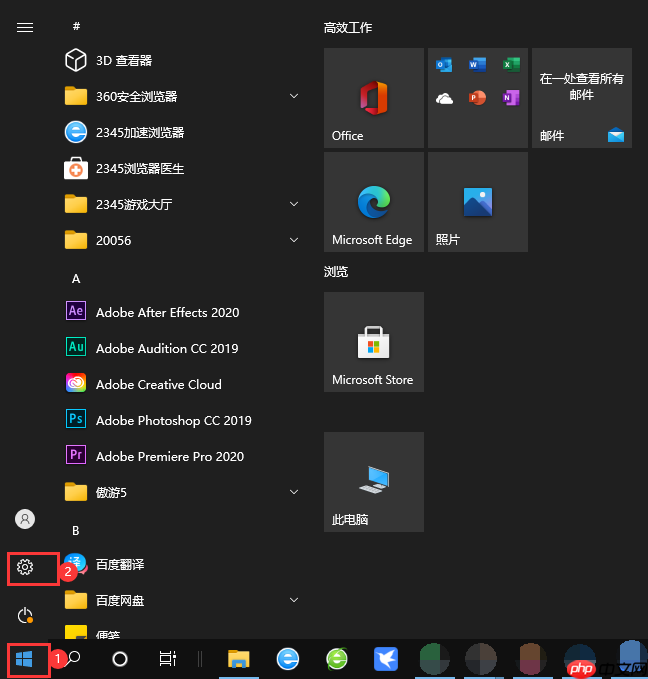648x679 pixels.
Task: Click the 高效工作 tile group title
Action: [348, 28]
